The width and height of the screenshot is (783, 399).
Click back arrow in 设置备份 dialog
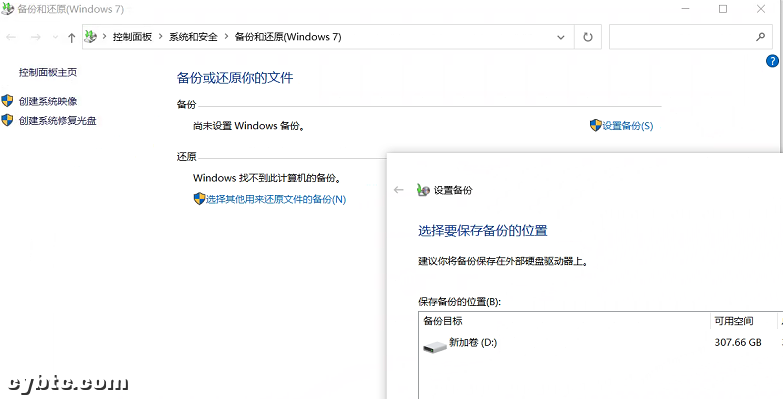pyautogui.click(x=398, y=190)
